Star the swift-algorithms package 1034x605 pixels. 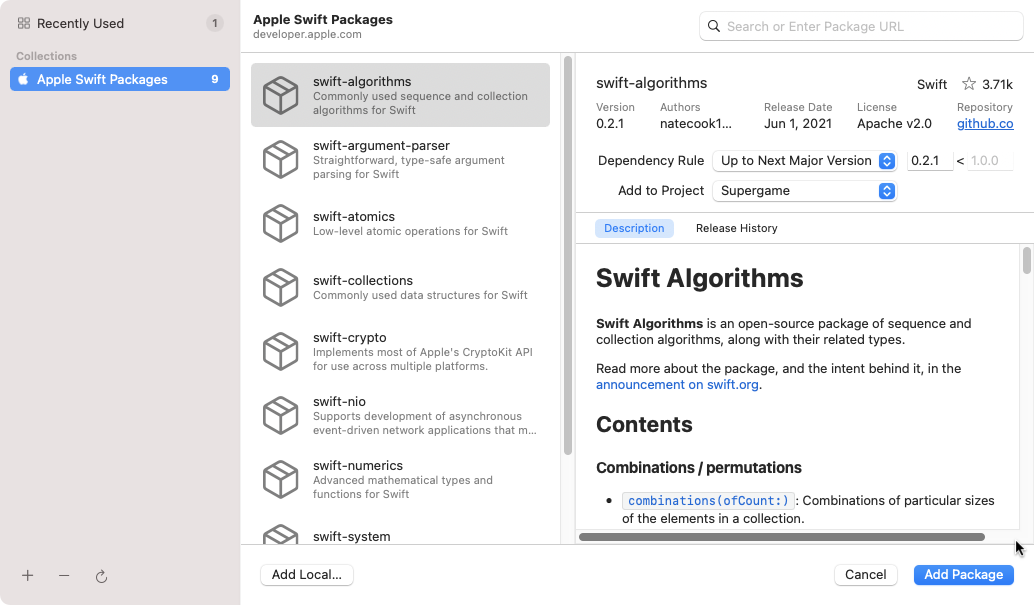[x=966, y=84]
